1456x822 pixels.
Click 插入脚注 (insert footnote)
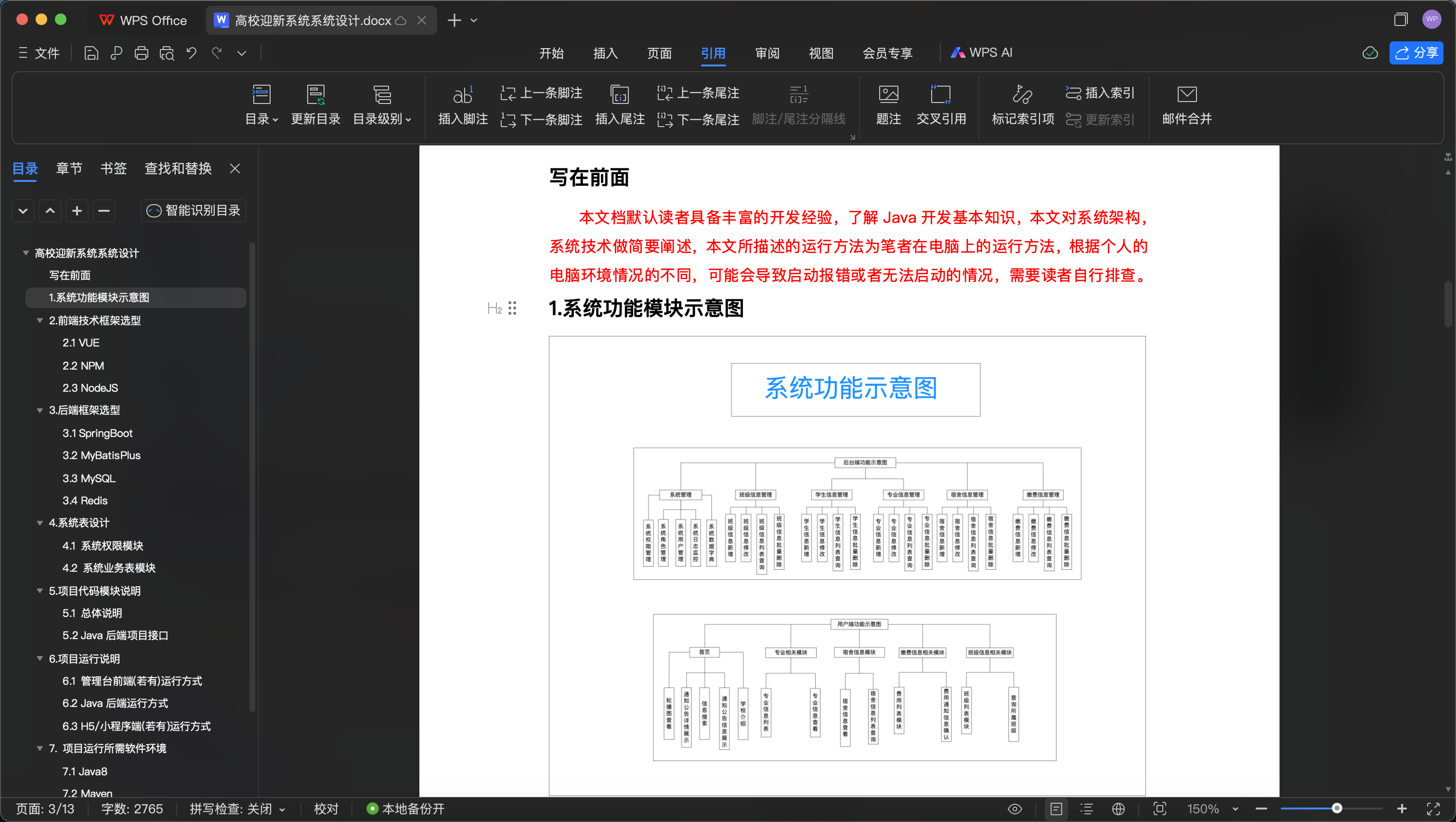click(x=463, y=105)
